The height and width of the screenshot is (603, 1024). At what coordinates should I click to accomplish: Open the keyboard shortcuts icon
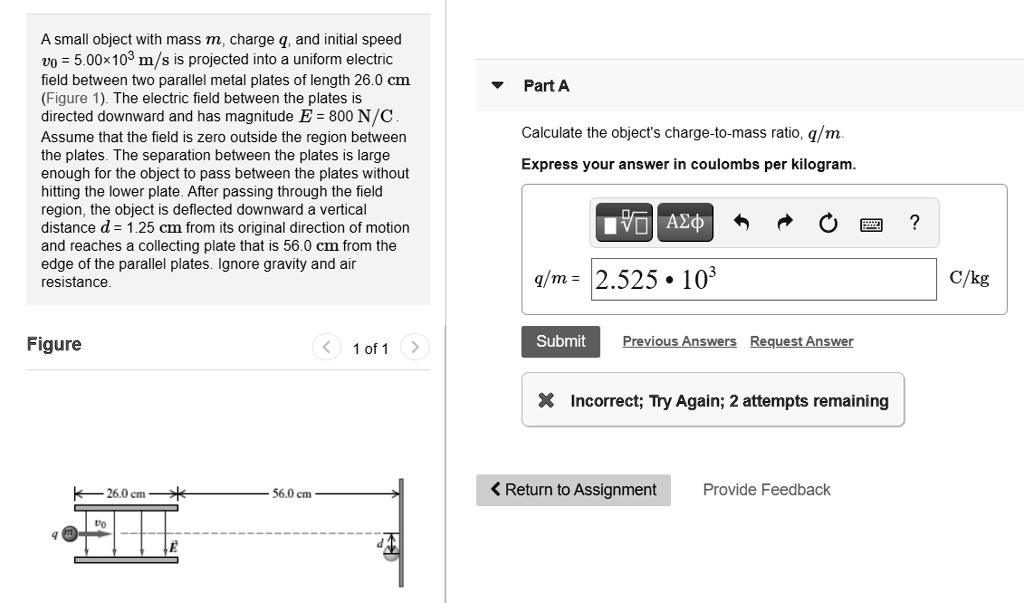871,225
